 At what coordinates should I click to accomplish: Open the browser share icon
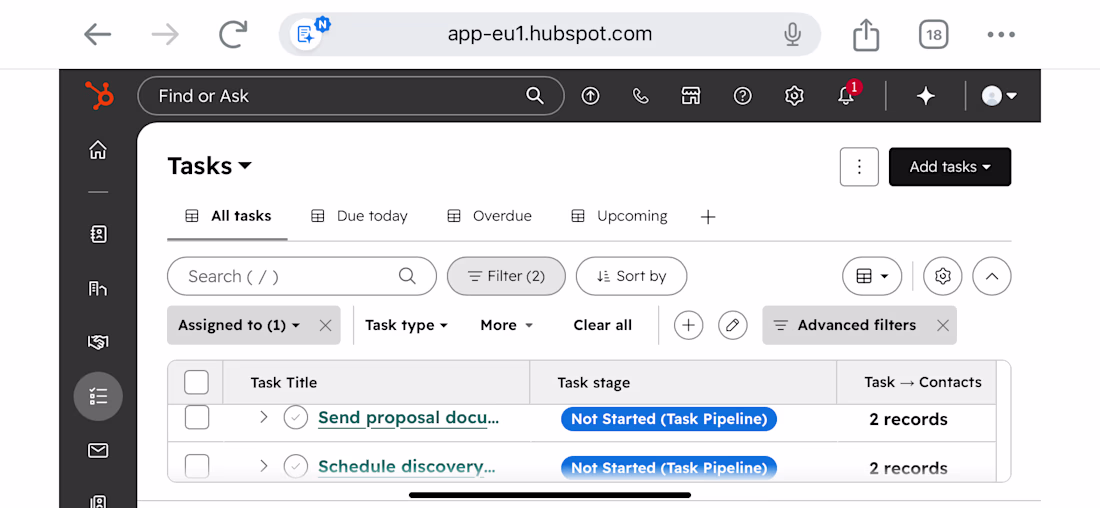pos(866,34)
